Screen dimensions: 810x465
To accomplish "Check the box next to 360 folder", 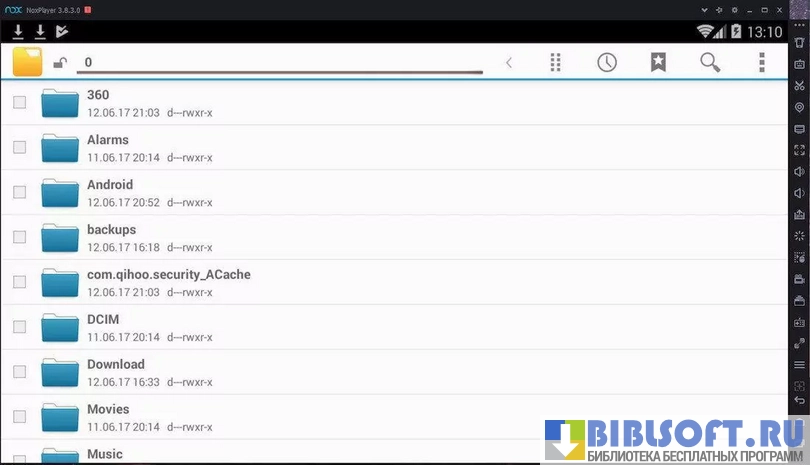I will coord(19,102).
